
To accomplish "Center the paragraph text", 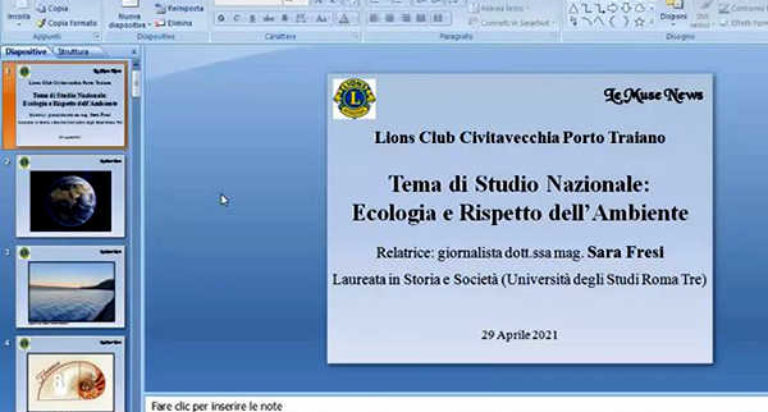I will pos(390,18).
